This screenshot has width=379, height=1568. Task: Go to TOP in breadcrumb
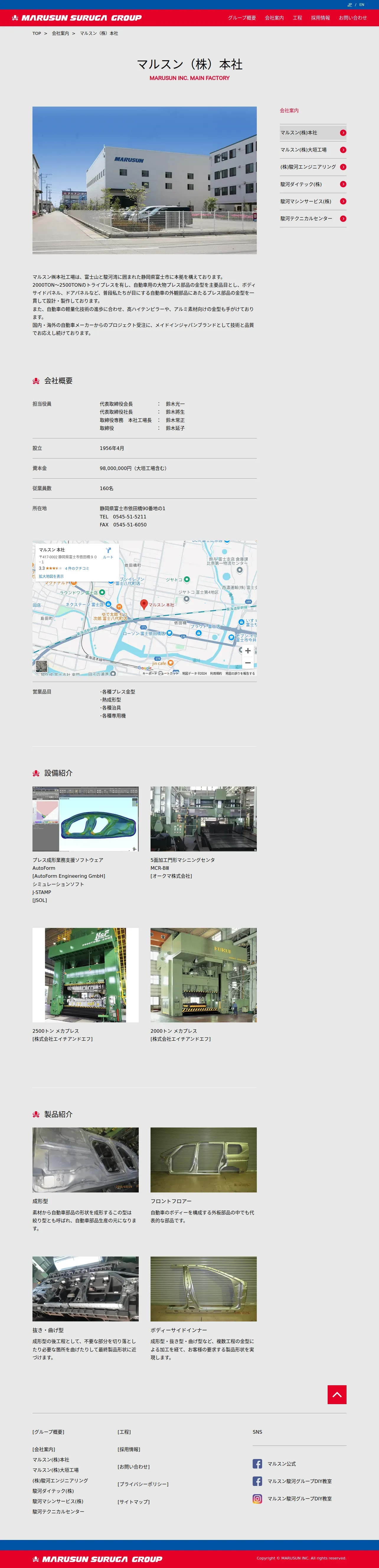(37, 33)
